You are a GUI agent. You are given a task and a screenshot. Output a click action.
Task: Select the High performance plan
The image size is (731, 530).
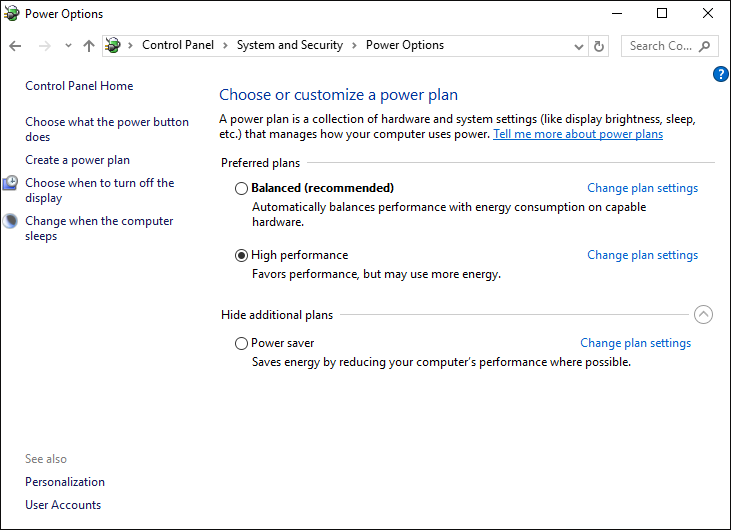point(241,255)
